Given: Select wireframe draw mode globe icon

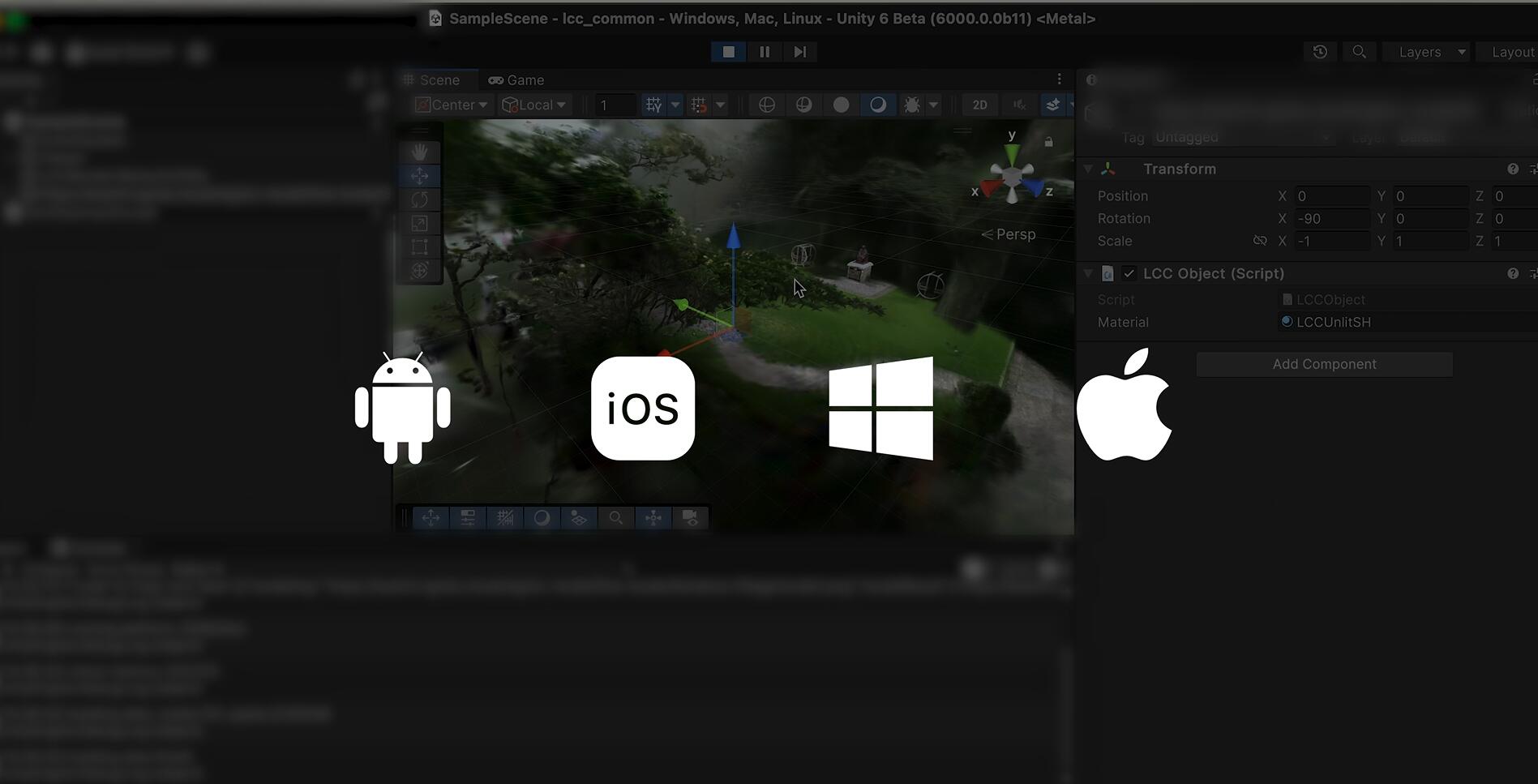Looking at the screenshot, I should (766, 105).
